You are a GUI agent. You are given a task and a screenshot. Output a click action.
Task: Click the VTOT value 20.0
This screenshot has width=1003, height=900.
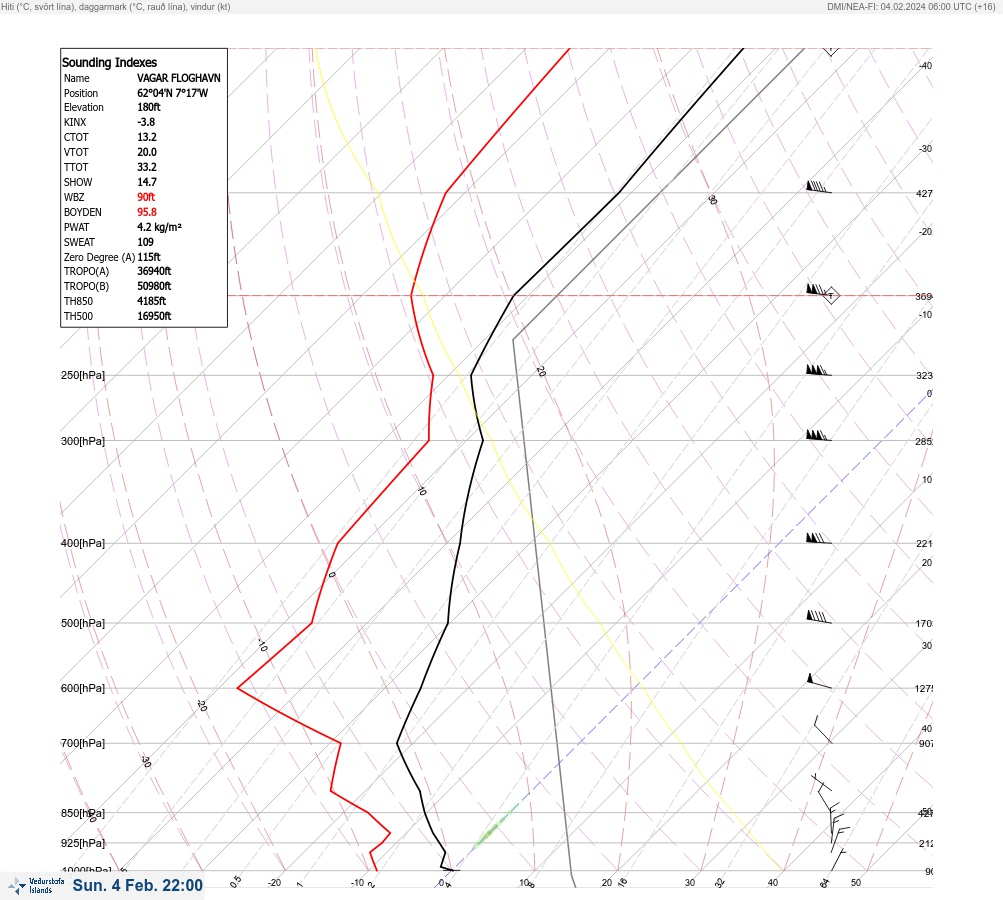point(146,152)
